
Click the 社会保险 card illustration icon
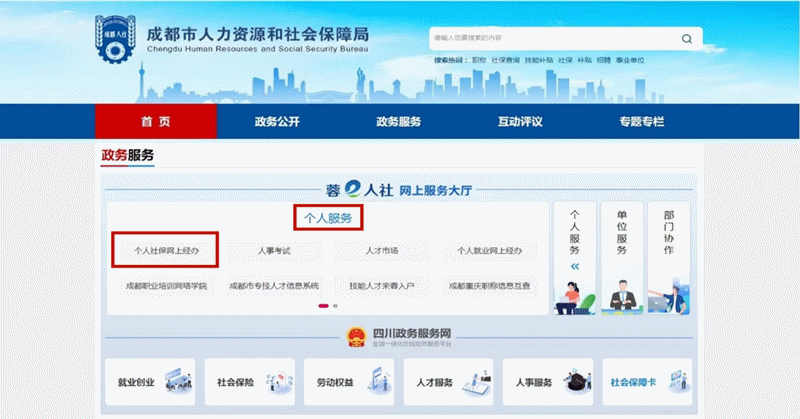[x=279, y=382]
